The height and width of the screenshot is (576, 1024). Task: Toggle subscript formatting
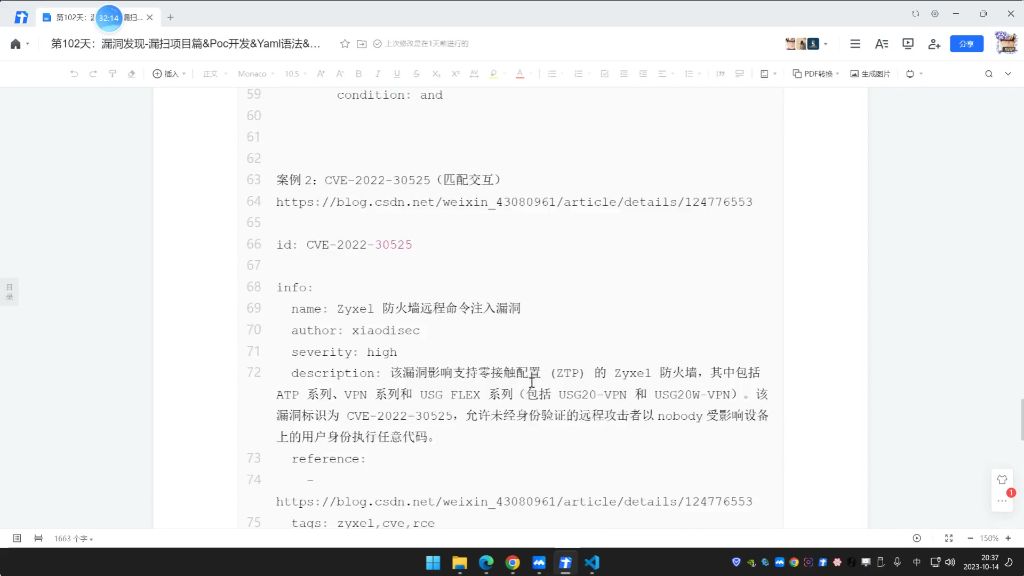click(x=436, y=74)
